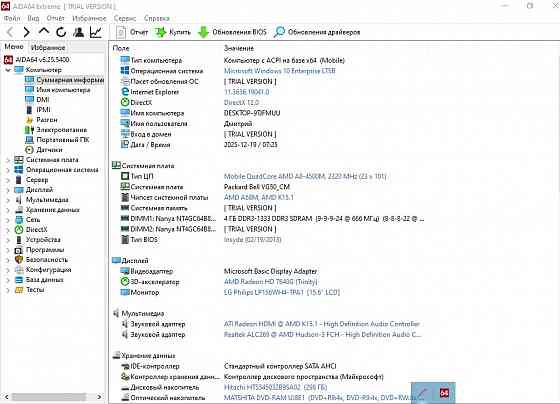The height and width of the screenshot is (404, 560).
Task: Open the Hitachi disk drive link
Action: pos(275,387)
